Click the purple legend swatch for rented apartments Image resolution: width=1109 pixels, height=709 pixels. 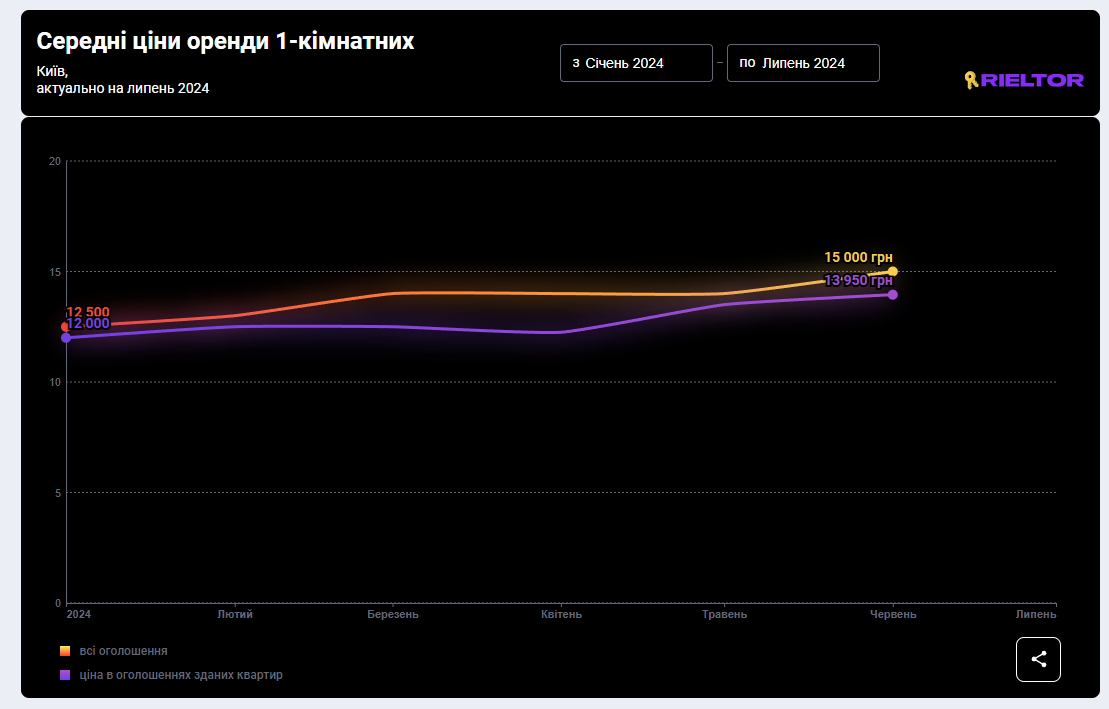65,675
